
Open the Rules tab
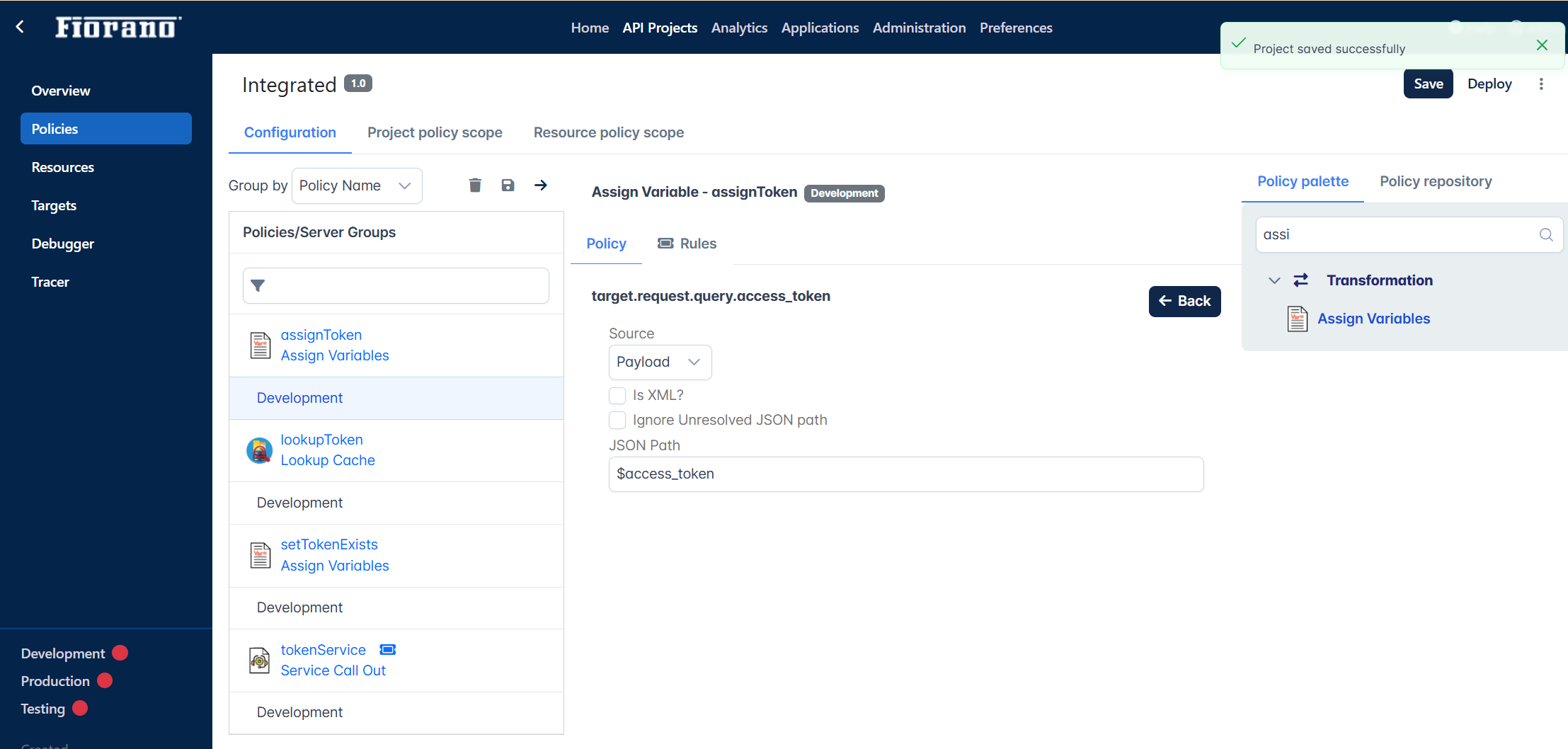pyautogui.click(x=687, y=244)
